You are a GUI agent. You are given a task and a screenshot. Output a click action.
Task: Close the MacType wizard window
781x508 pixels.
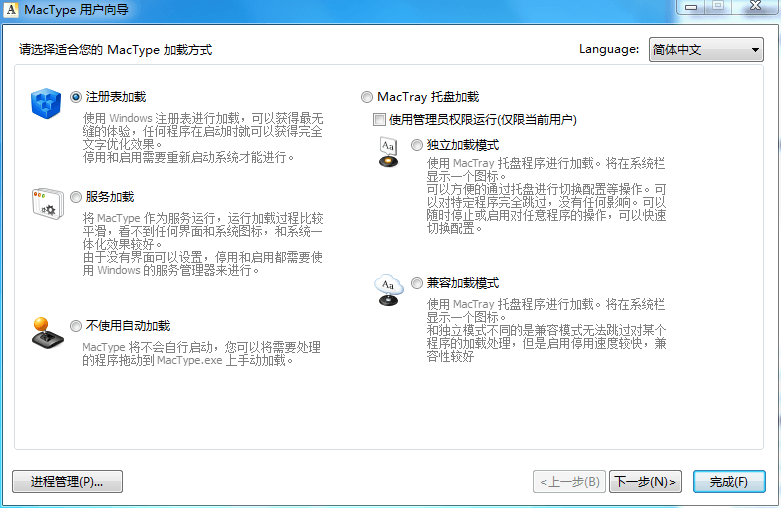(756, 6)
